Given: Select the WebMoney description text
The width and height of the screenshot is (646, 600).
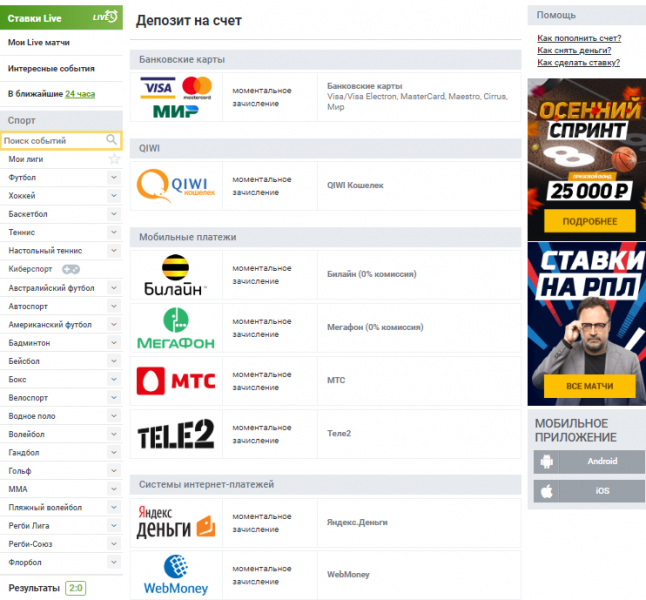Looking at the screenshot, I should tap(348, 575).
